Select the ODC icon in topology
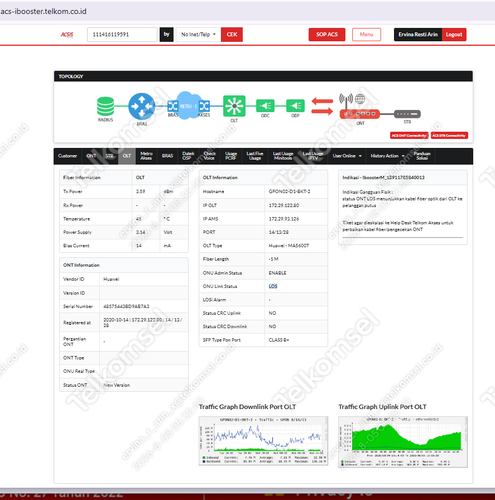Image resolution: width=495 pixels, height=500 pixels. click(x=265, y=106)
